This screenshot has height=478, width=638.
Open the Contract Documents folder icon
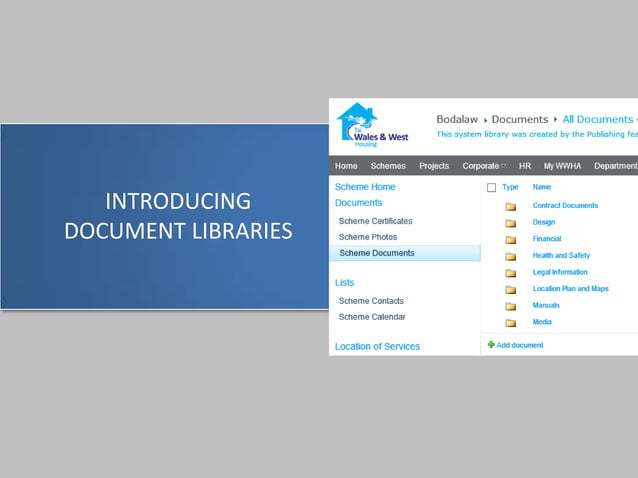(x=511, y=207)
